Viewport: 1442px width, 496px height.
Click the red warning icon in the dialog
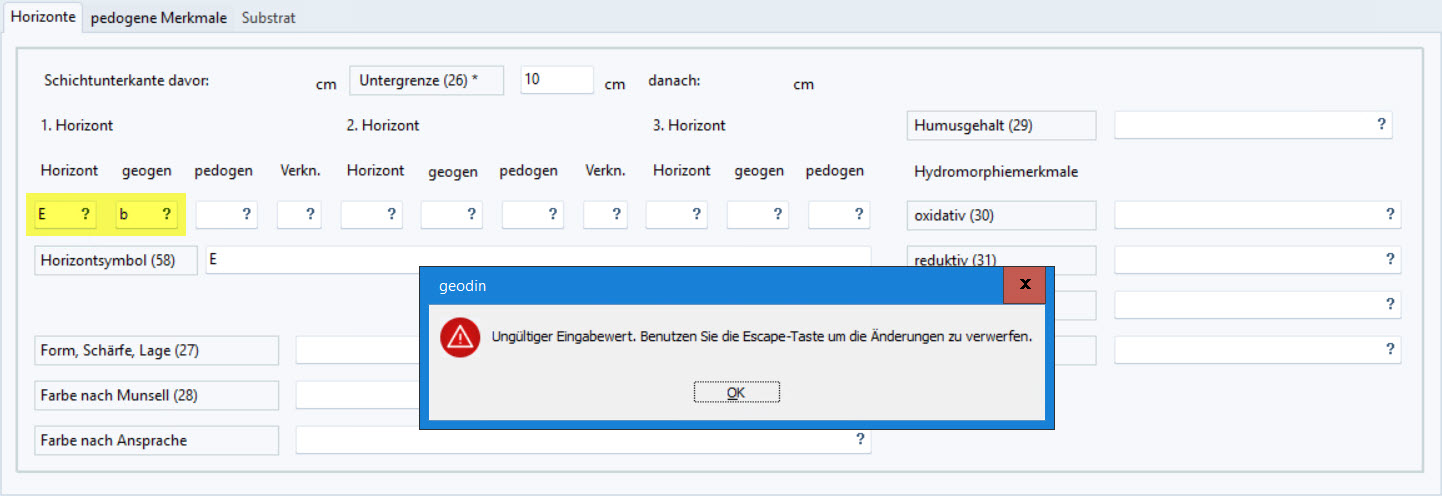tap(461, 337)
